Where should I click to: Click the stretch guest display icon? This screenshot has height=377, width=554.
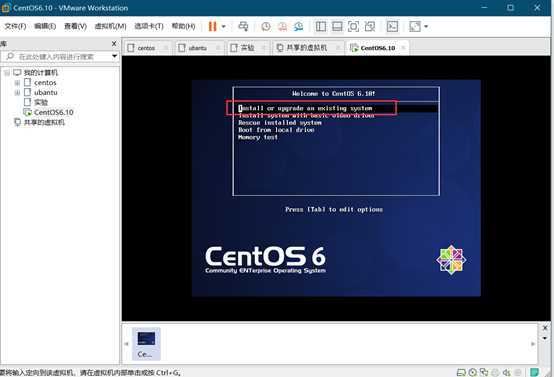pos(415,26)
